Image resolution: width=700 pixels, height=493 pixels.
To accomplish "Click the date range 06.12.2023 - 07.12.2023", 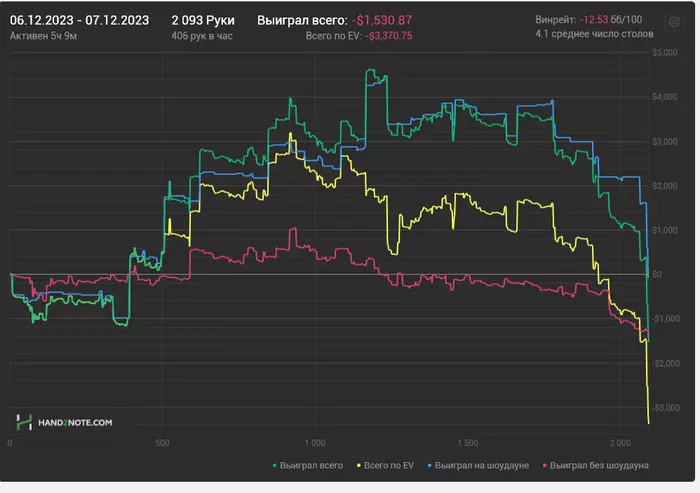I will pos(80,19).
